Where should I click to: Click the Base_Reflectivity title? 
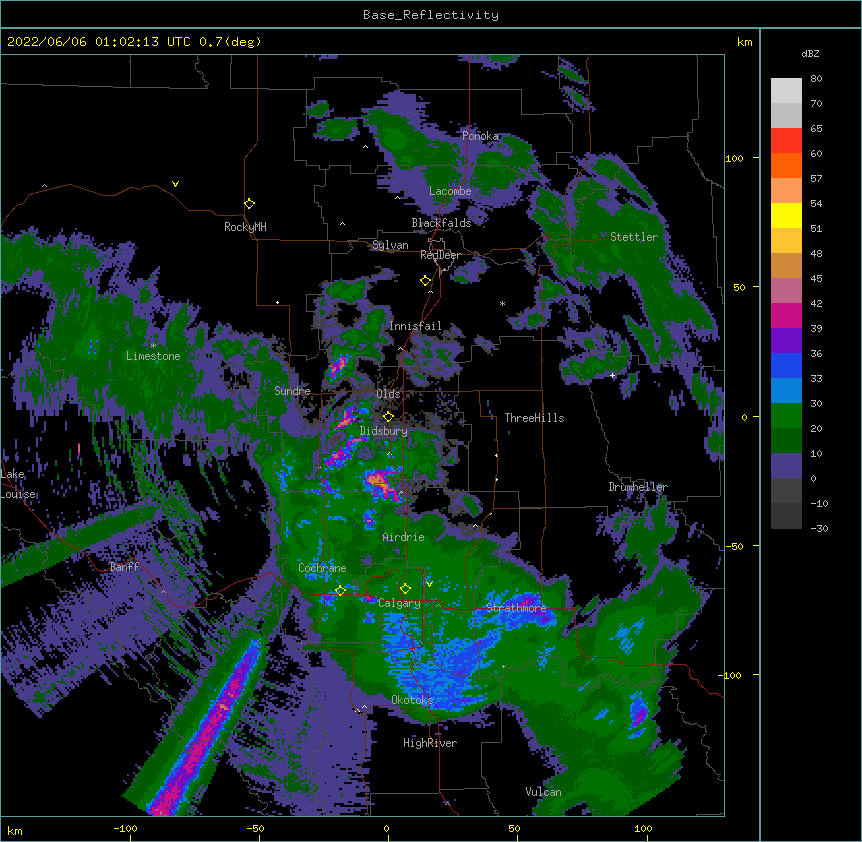pos(431,15)
